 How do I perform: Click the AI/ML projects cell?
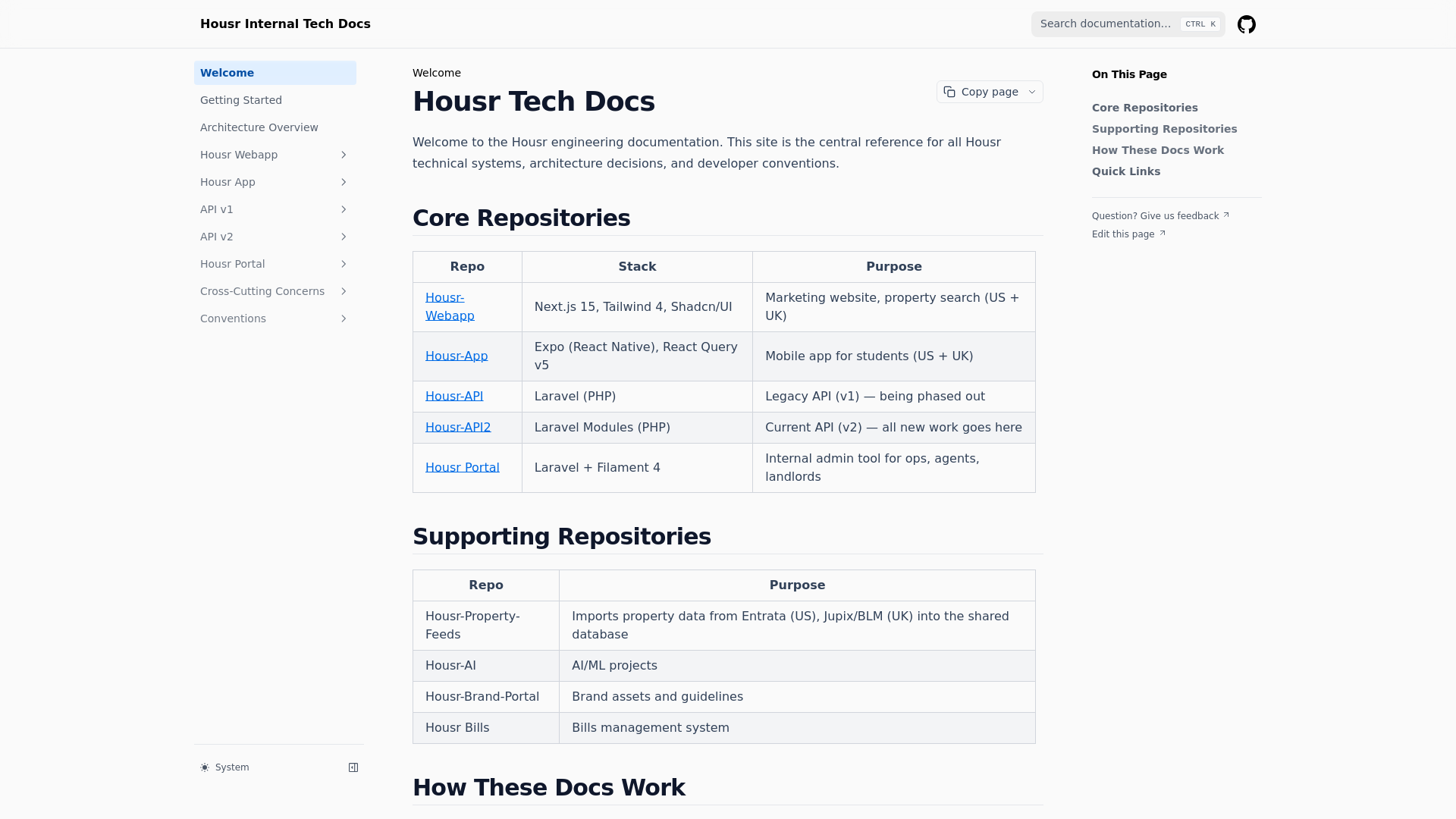pyautogui.click(x=797, y=666)
